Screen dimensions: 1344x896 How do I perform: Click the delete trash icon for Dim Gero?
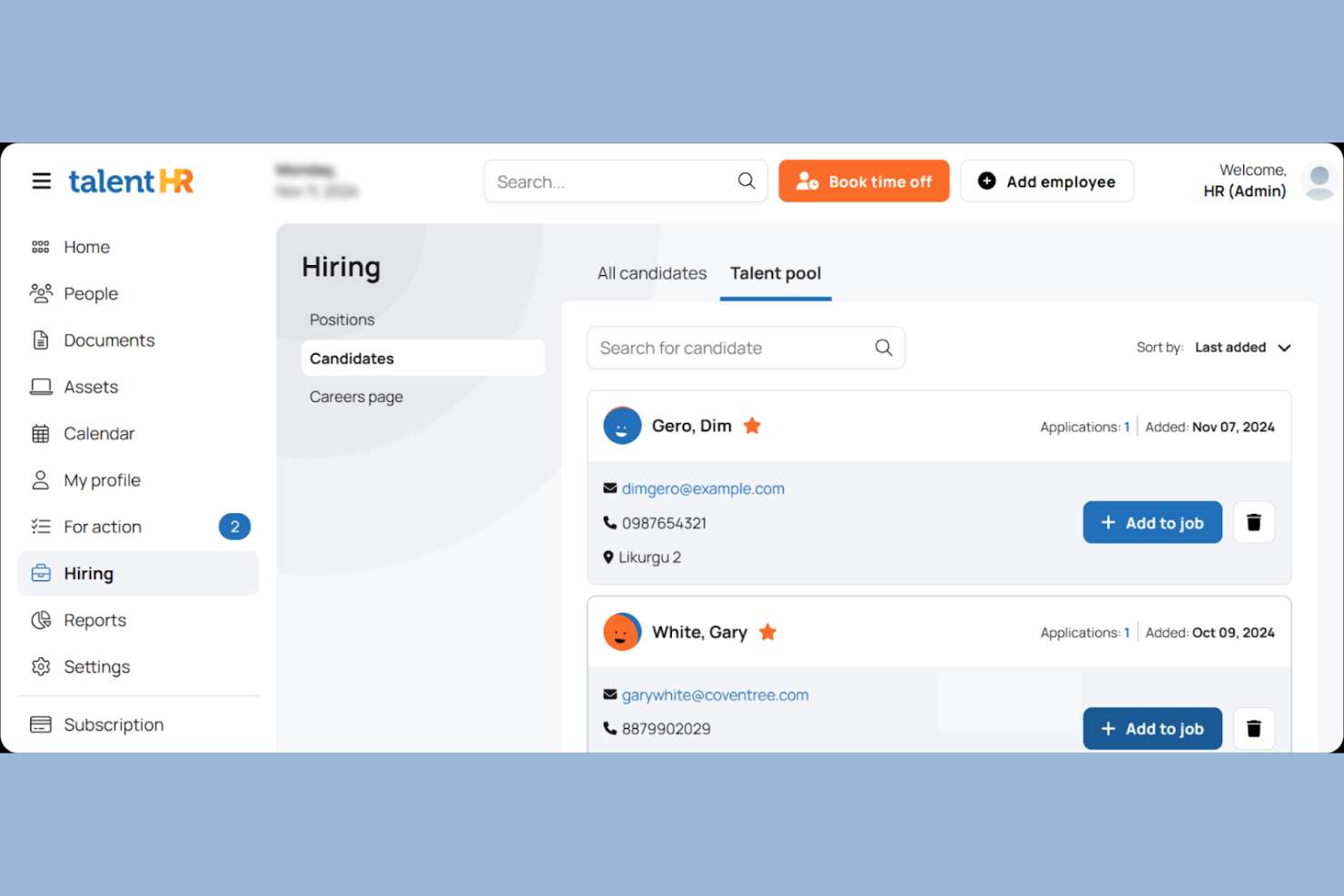coord(1254,522)
